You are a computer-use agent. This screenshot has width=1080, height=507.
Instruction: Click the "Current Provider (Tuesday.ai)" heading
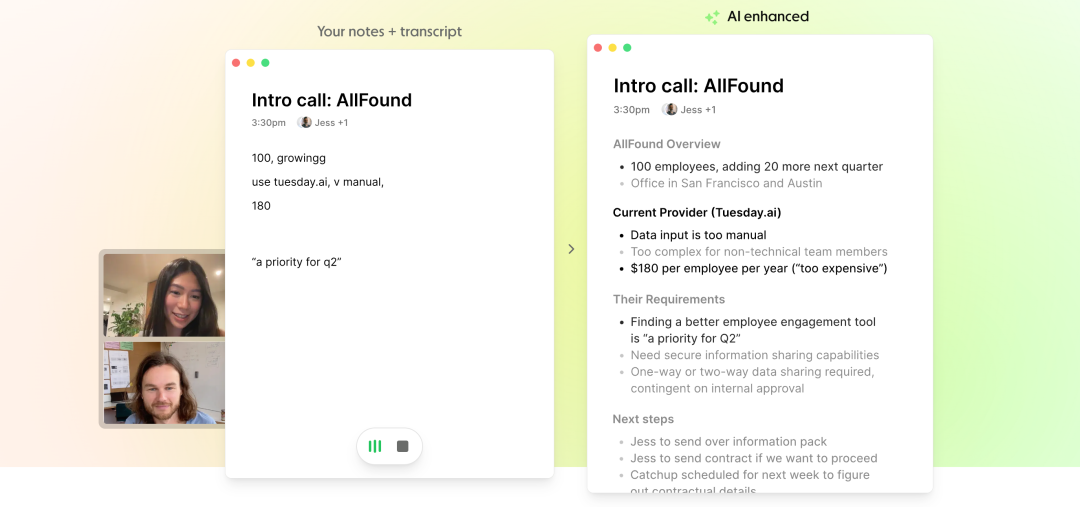(x=697, y=213)
